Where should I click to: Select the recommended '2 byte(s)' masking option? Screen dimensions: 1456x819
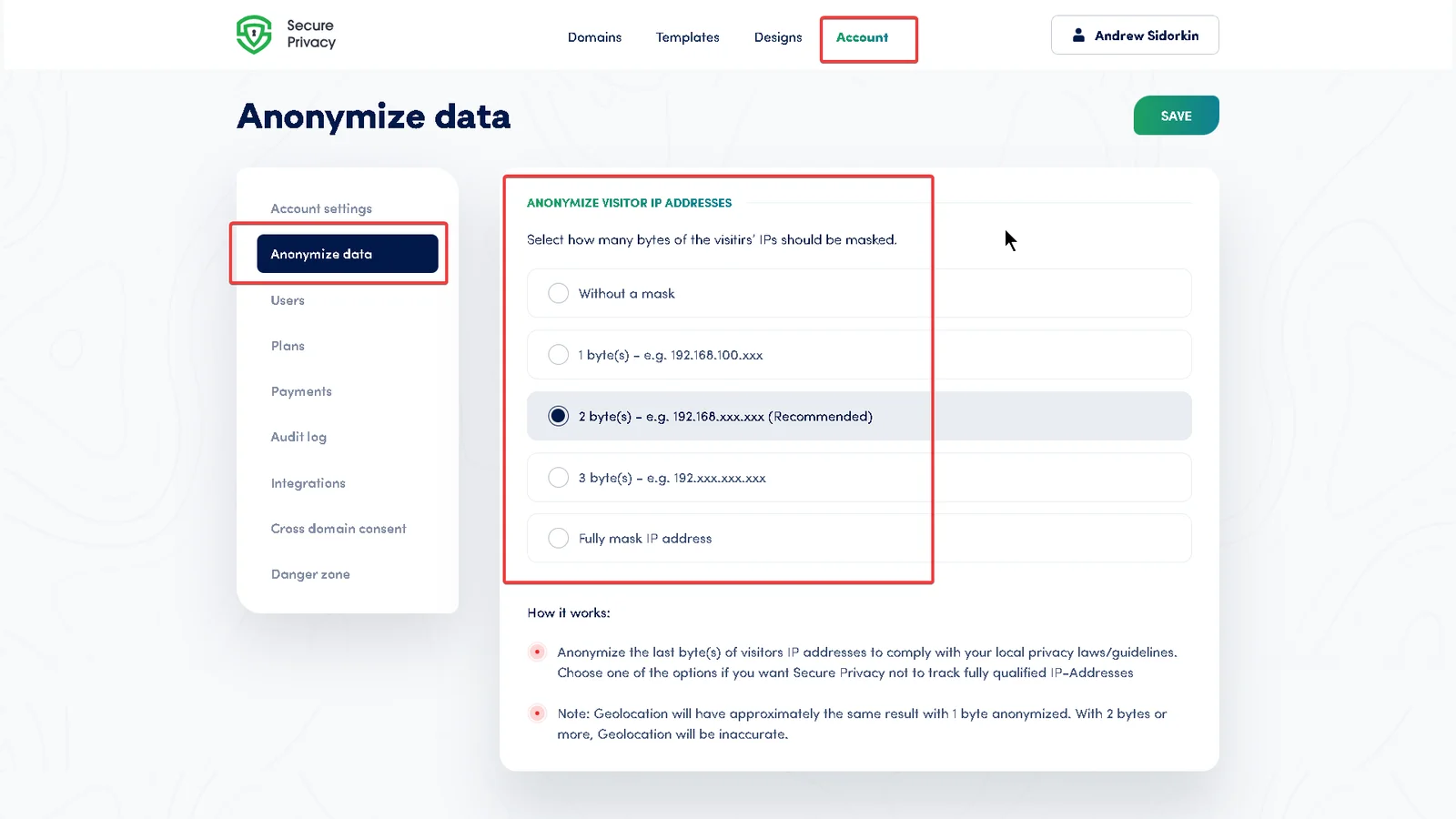558,416
